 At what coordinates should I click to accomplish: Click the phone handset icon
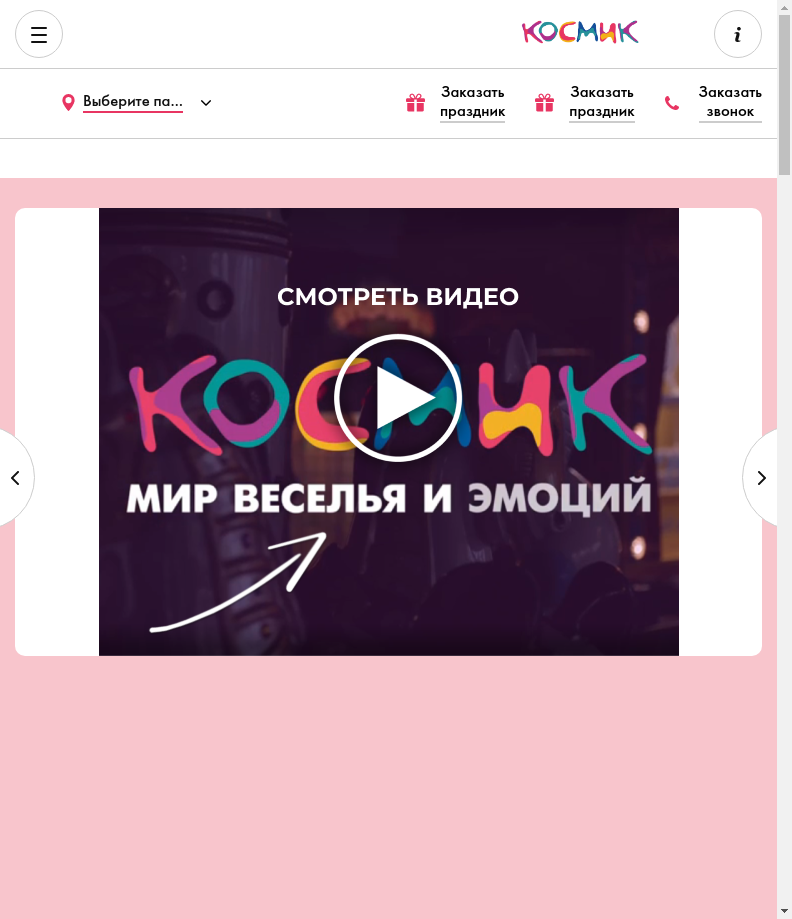[672, 103]
